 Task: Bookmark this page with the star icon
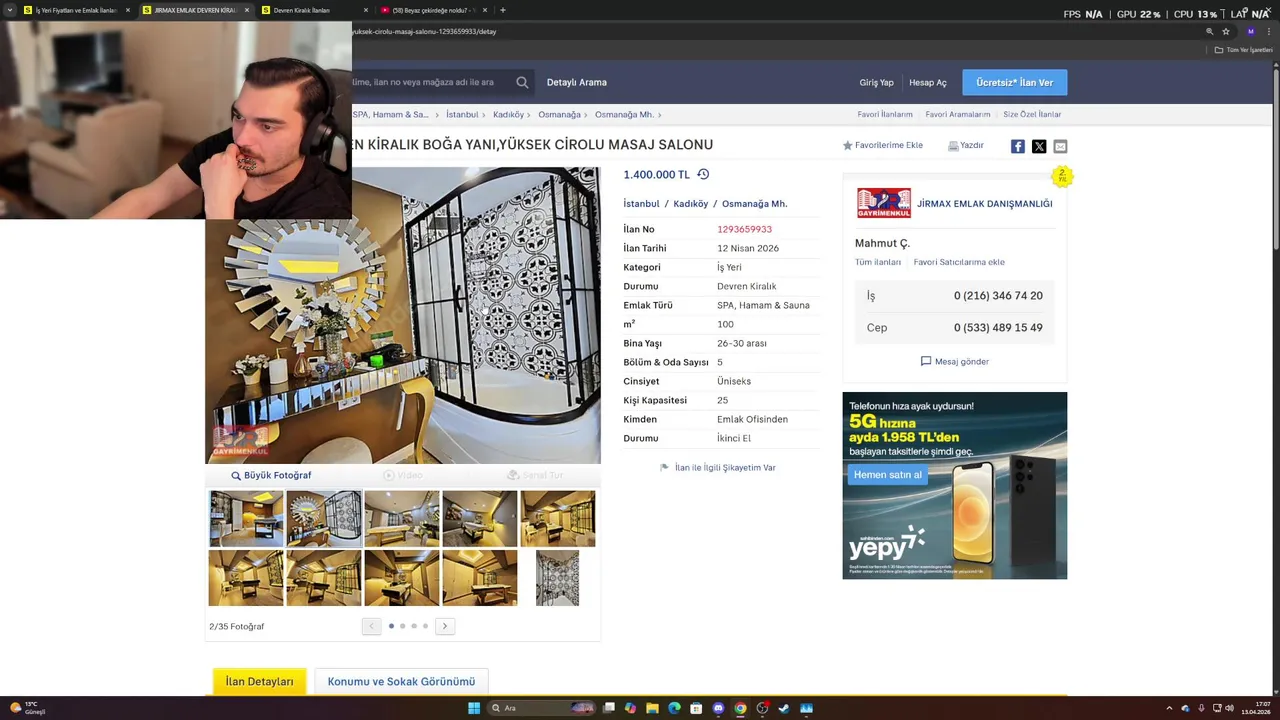point(1226,31)
